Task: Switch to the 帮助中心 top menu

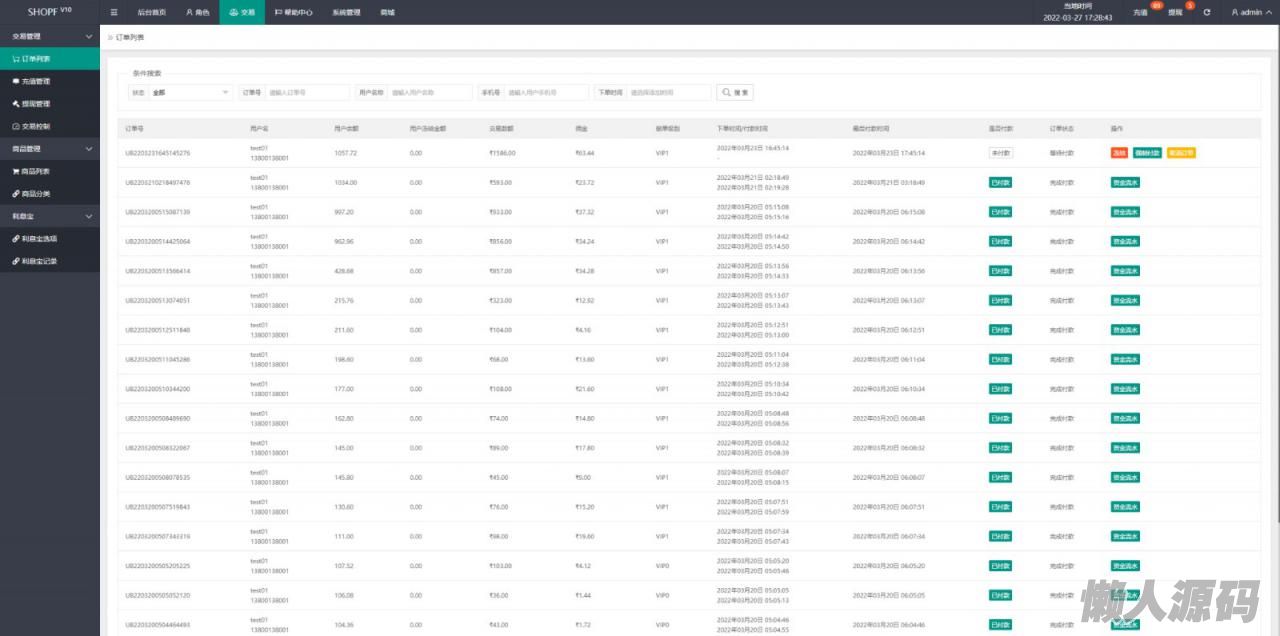Action: point(293,12)
